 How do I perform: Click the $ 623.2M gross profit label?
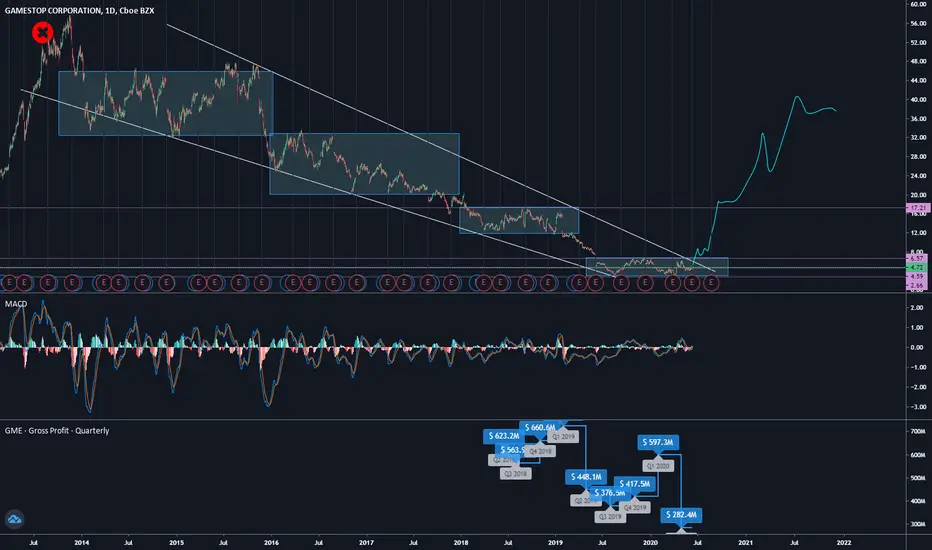coord(503,436)
